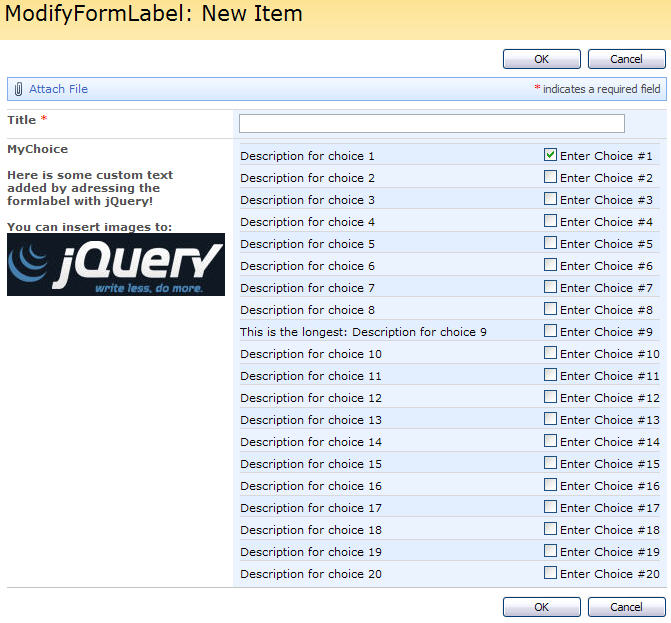This screenshot has height=623, width=671.
Task: Tick the Enter Choice #7 checkbox
Action: [x=550, y=287]
